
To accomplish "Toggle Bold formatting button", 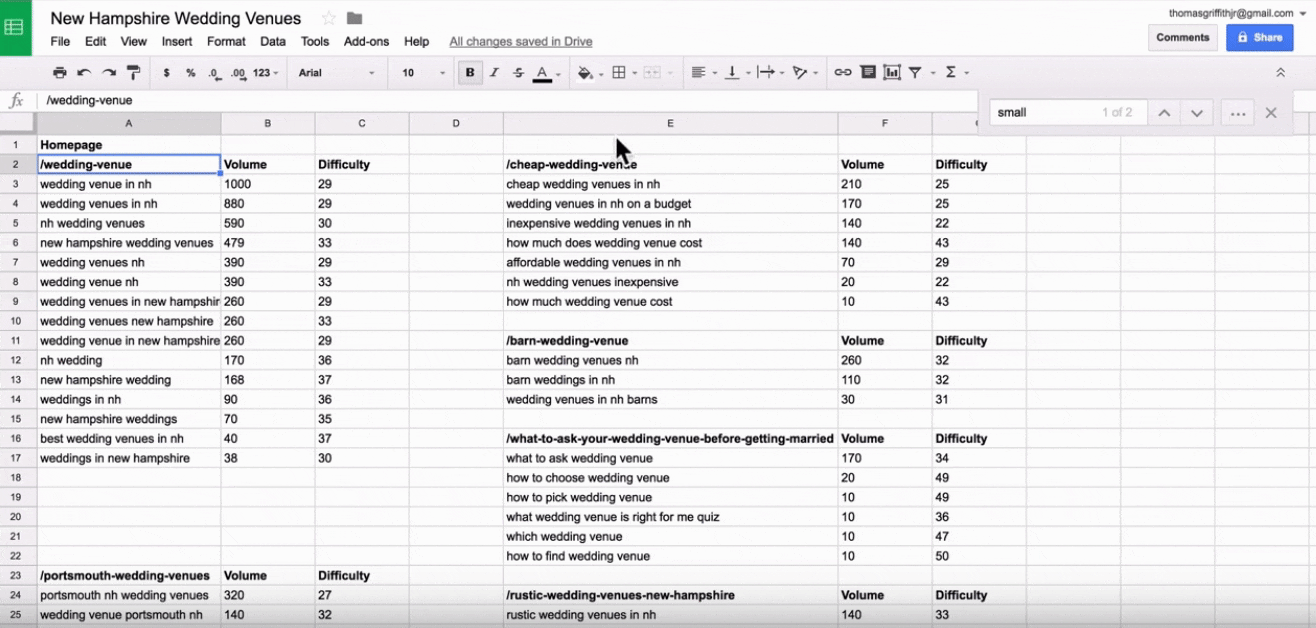I will click(469, 73).
